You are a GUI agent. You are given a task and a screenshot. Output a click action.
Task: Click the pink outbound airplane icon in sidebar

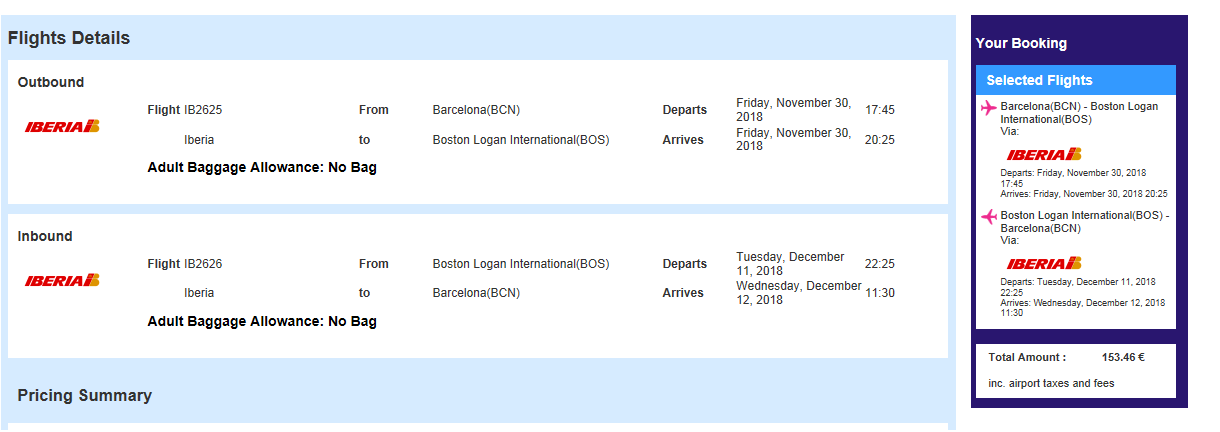(x=989, y=108)
